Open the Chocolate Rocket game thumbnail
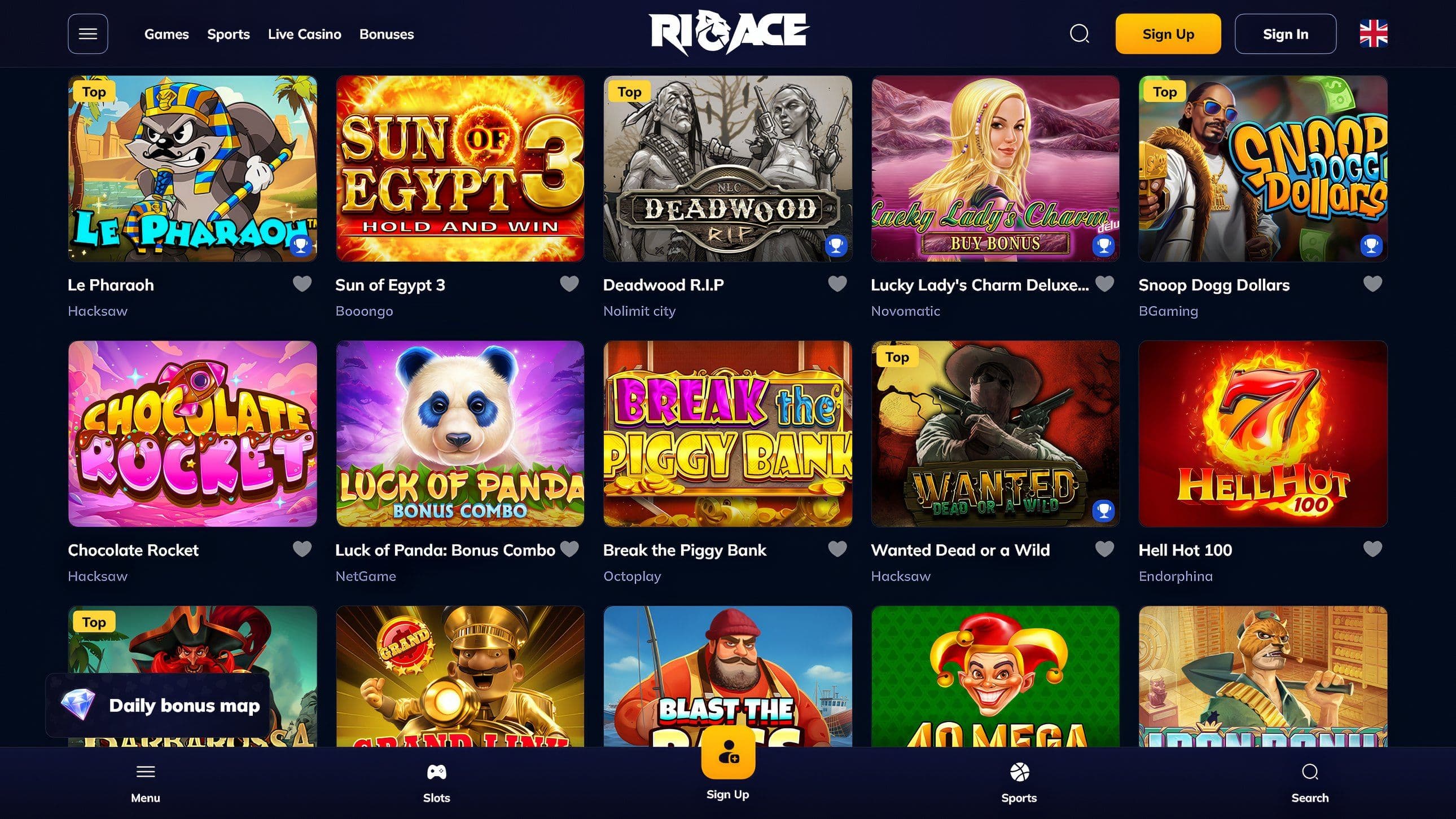The height and width of the screenshot is (819, 1456). coord(192,434)
